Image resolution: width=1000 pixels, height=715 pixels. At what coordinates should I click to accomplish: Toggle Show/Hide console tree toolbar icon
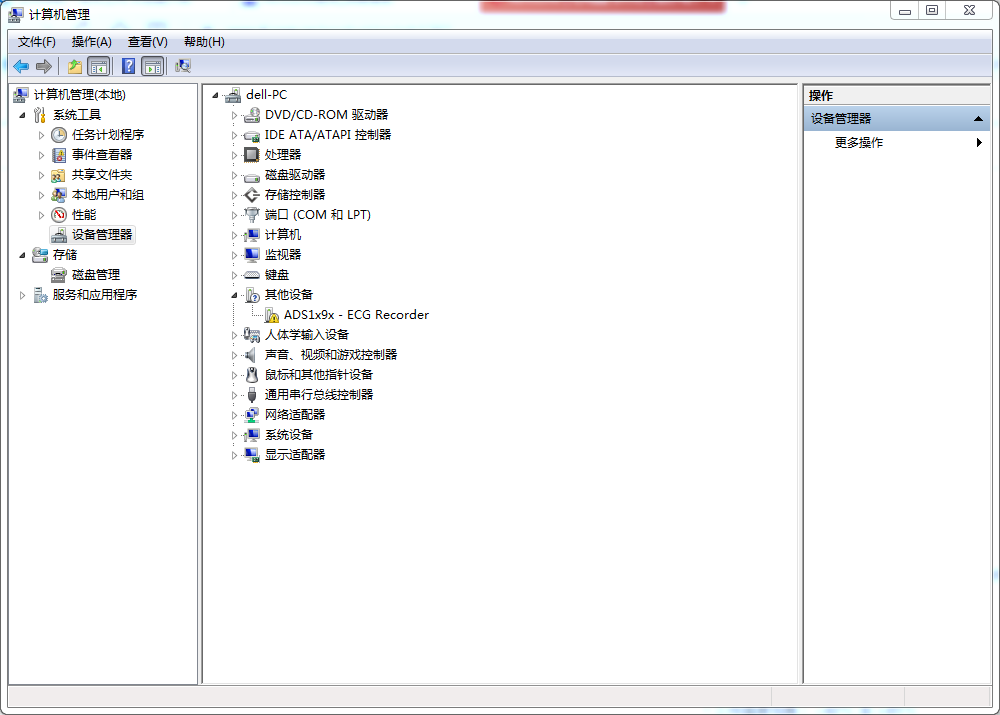[x=99, y=66]
